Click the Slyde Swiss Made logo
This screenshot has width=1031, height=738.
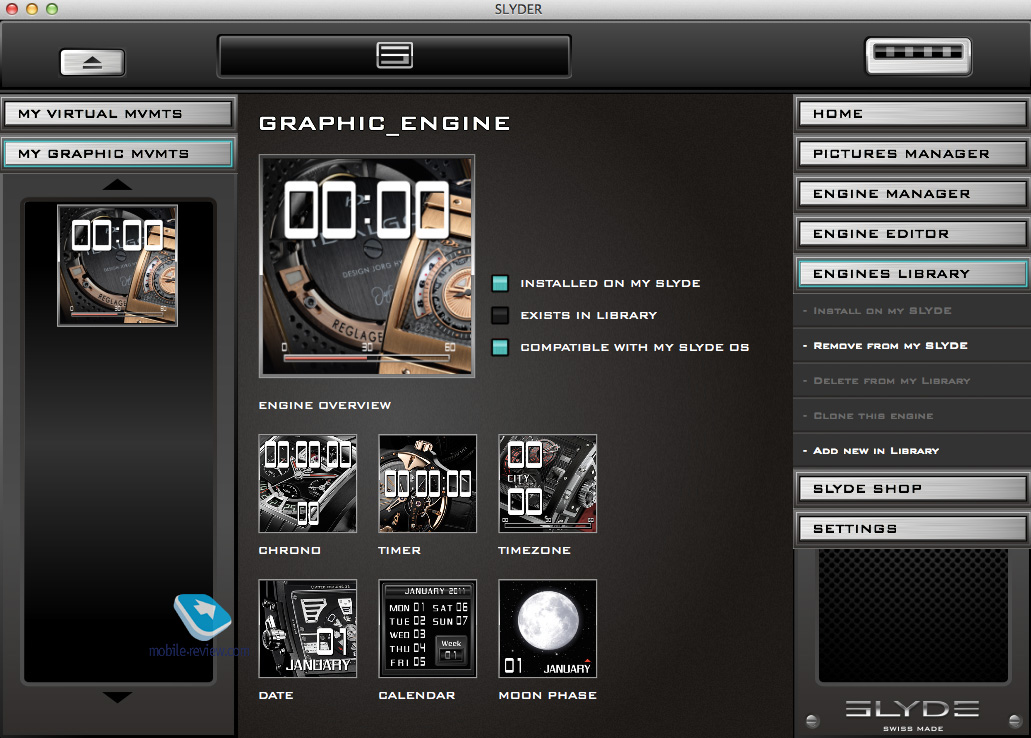(913, 715)
